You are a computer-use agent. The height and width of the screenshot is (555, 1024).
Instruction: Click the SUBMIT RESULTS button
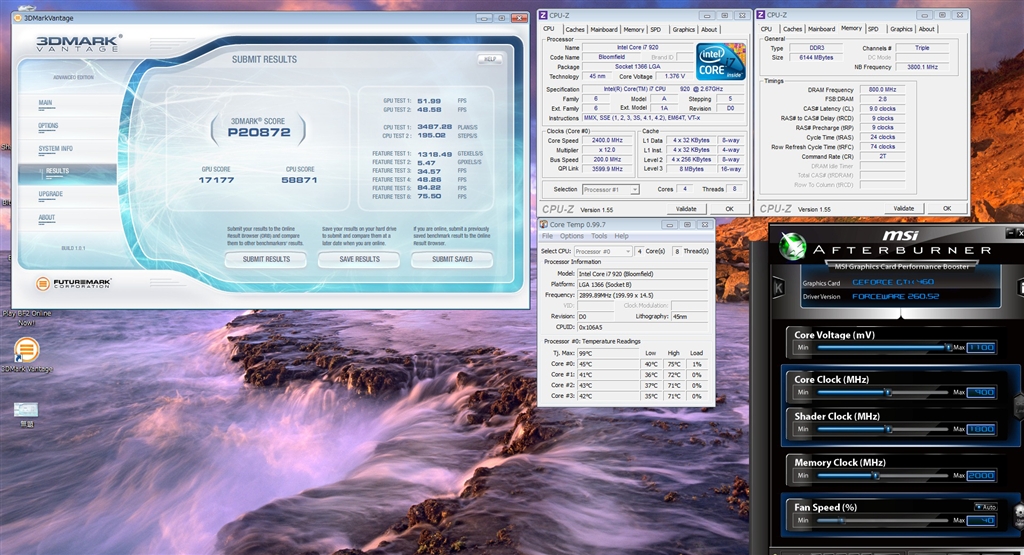click(266, 259)
